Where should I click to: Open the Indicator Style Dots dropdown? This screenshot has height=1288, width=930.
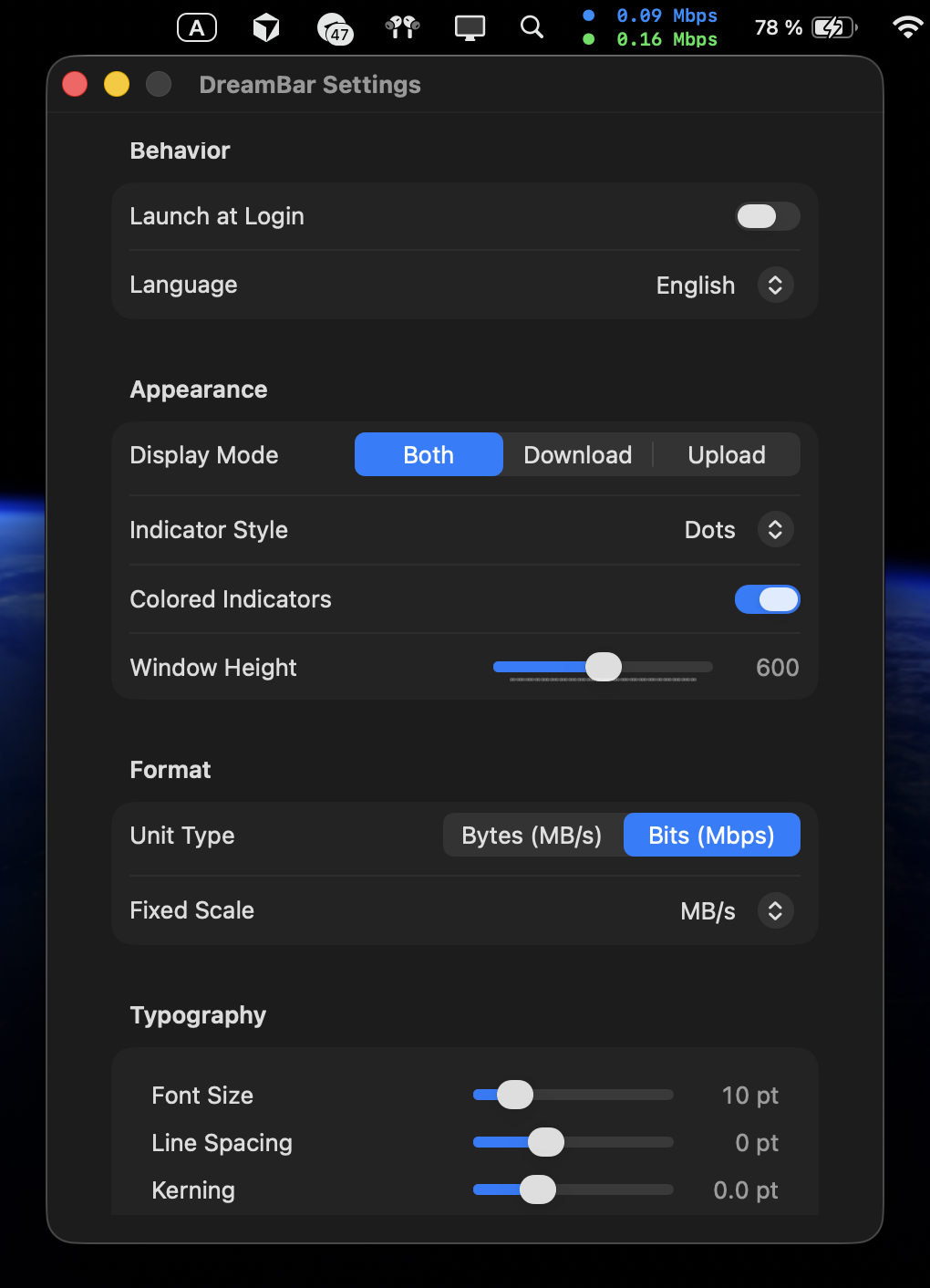coord(775,530)
